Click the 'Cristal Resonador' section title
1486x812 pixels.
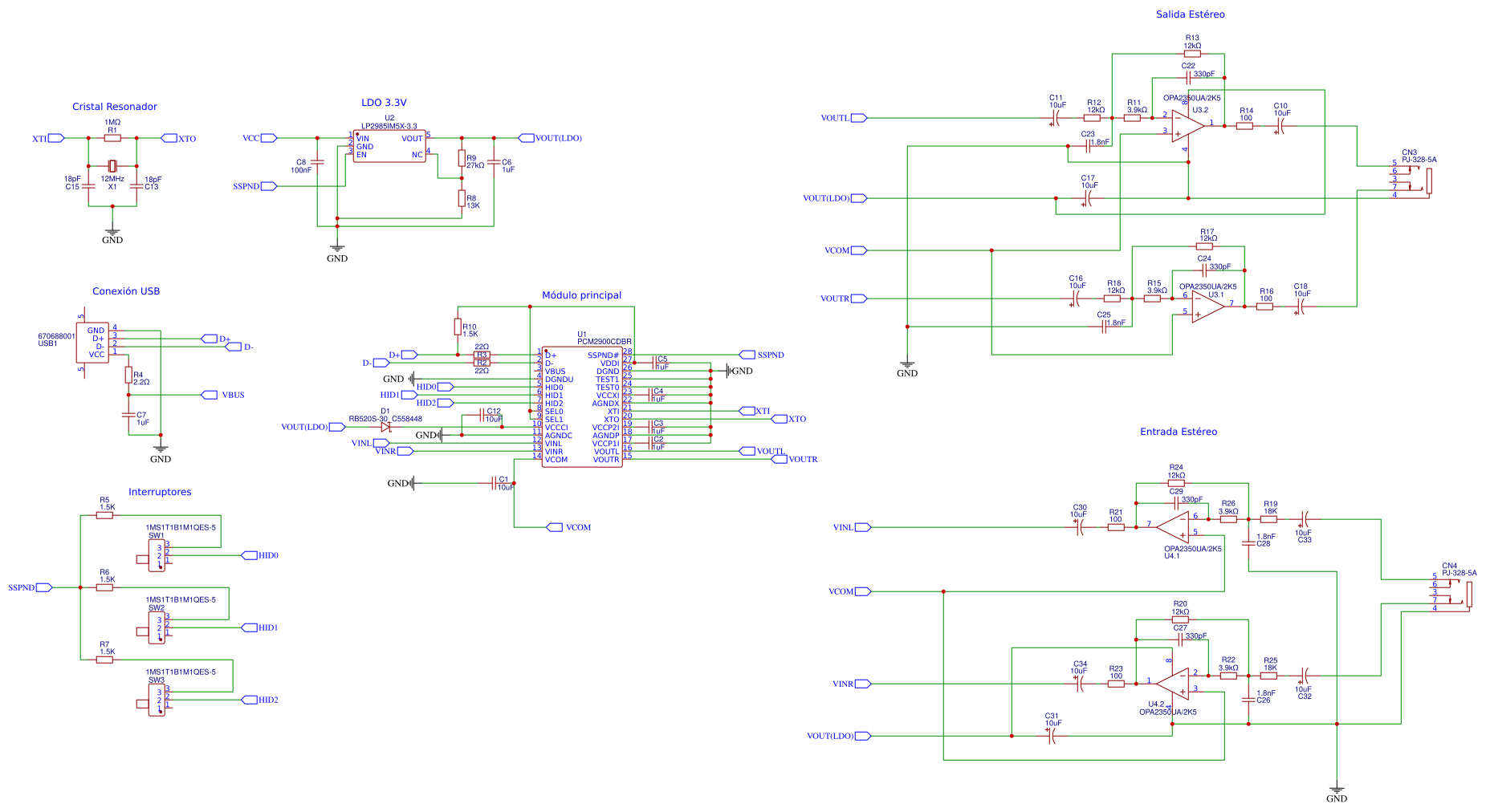pyautogui.click(x=115, y=107)
